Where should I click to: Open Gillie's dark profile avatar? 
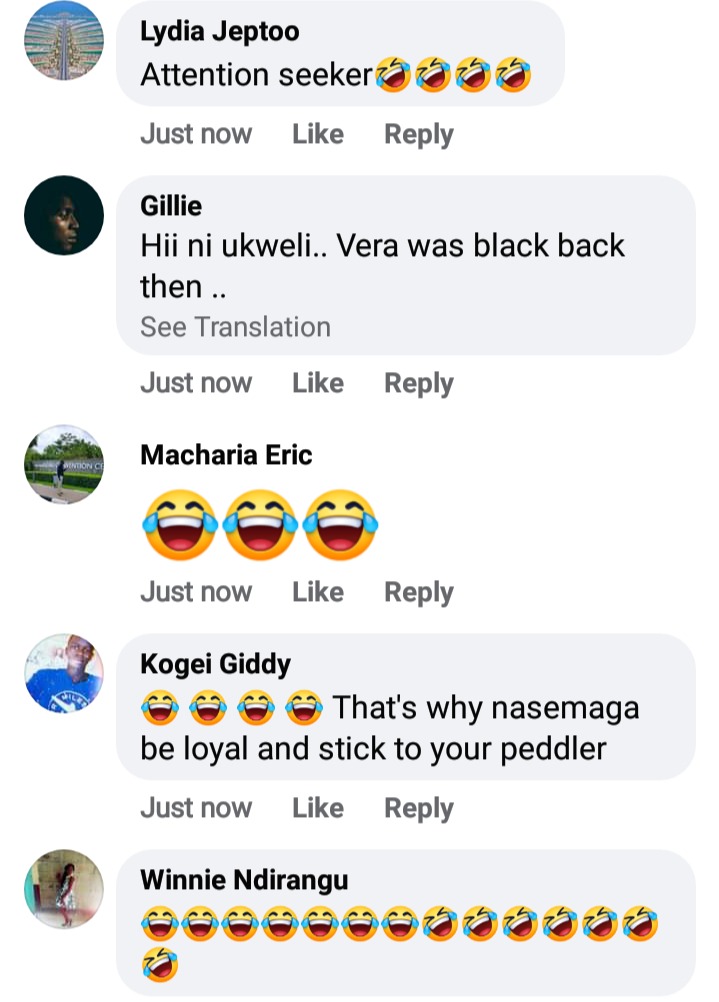(x=64, y=215)
